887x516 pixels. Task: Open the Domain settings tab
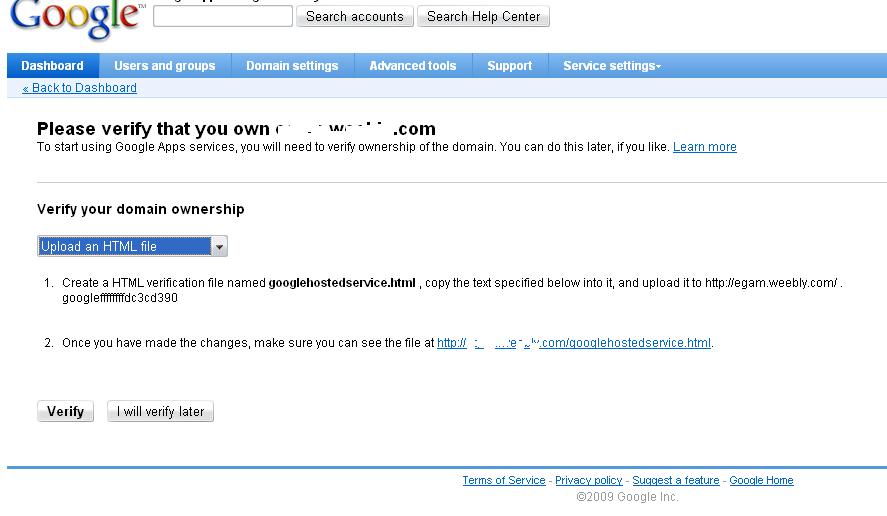point(292,66)
